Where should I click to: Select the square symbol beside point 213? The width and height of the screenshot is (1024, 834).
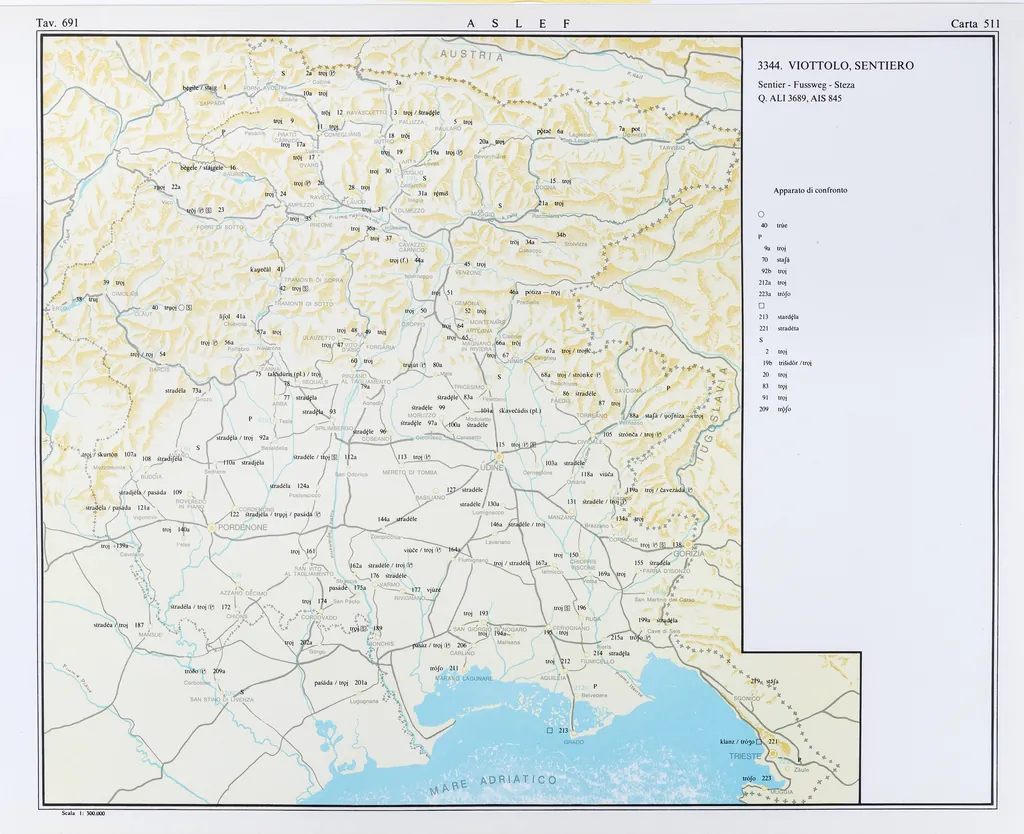point(549,731)
